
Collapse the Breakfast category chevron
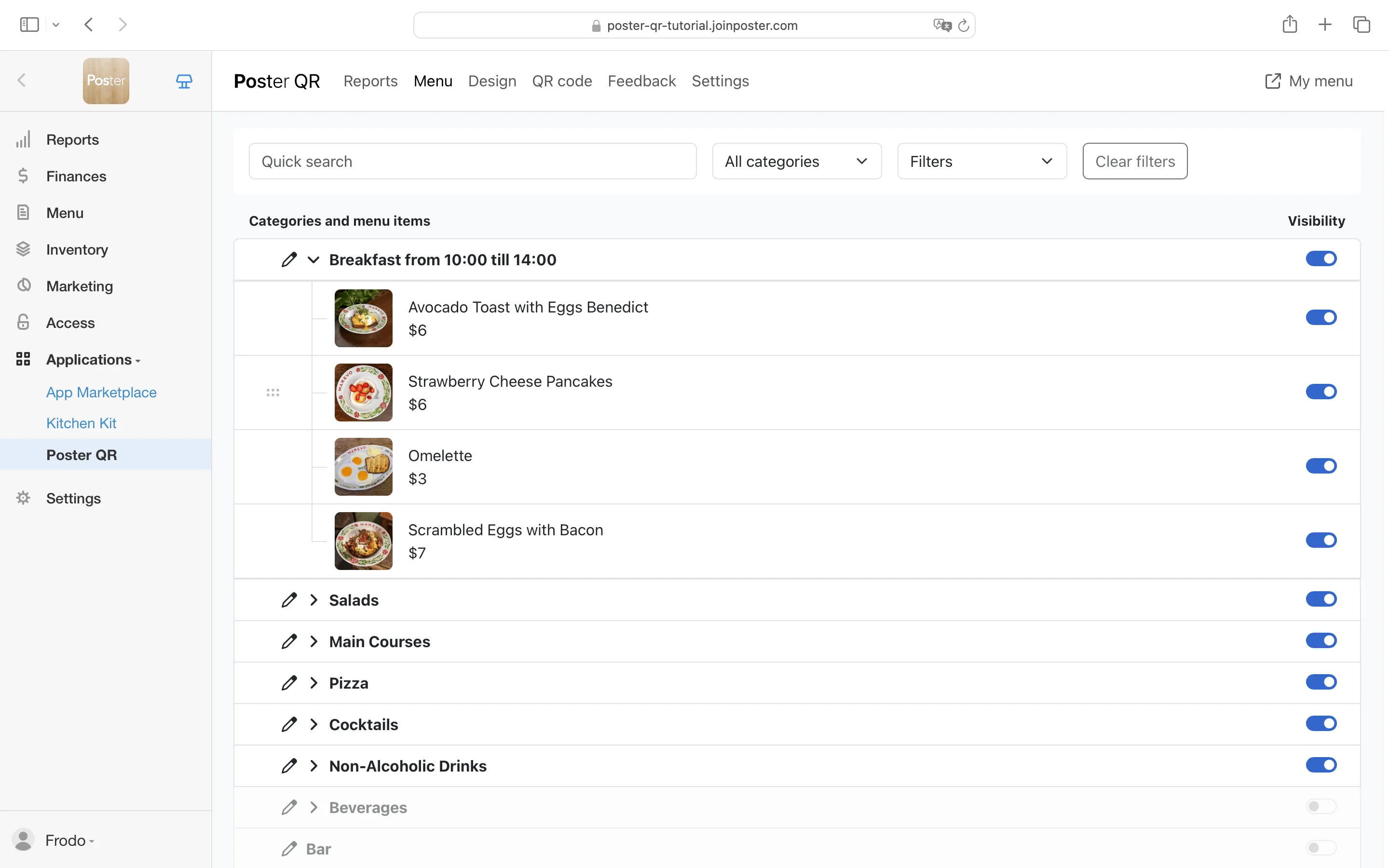(313, 259)
